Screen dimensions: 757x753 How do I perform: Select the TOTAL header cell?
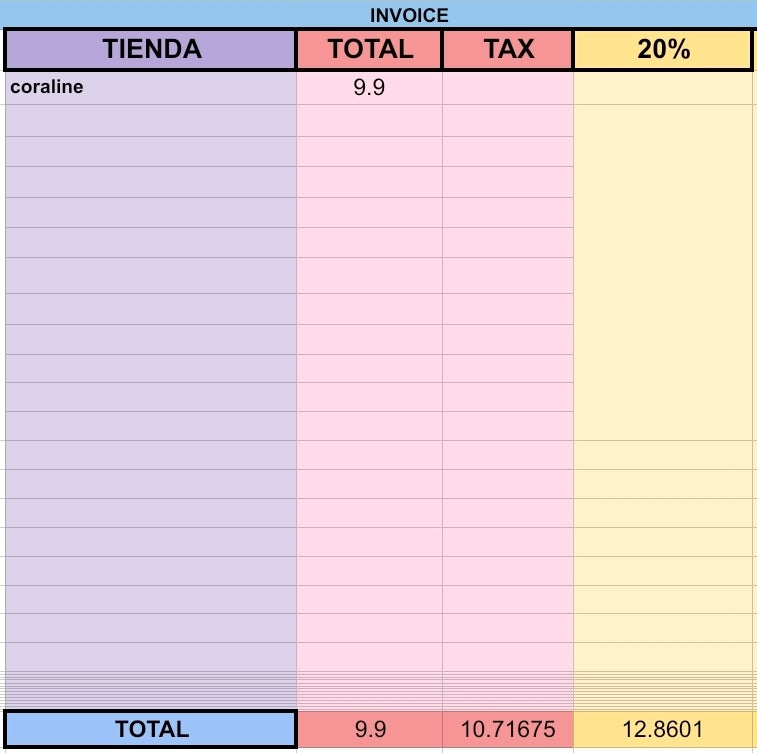point(369,49)
